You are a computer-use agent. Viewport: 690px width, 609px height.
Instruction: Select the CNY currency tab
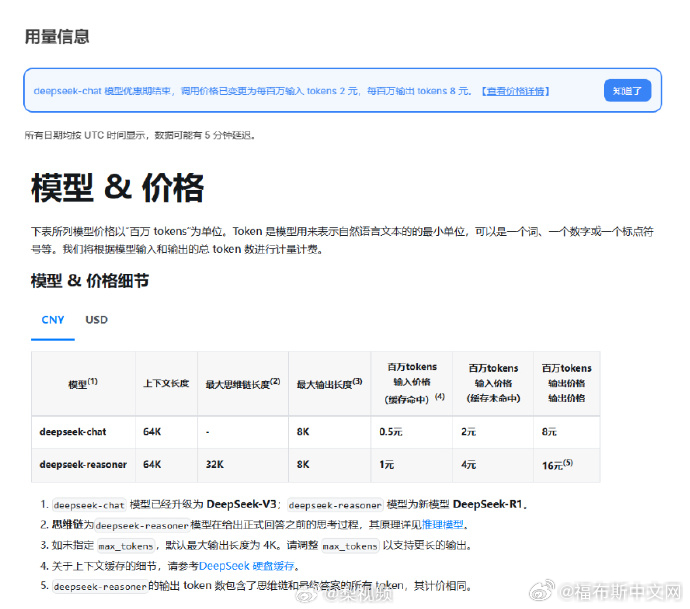(53, 320)
